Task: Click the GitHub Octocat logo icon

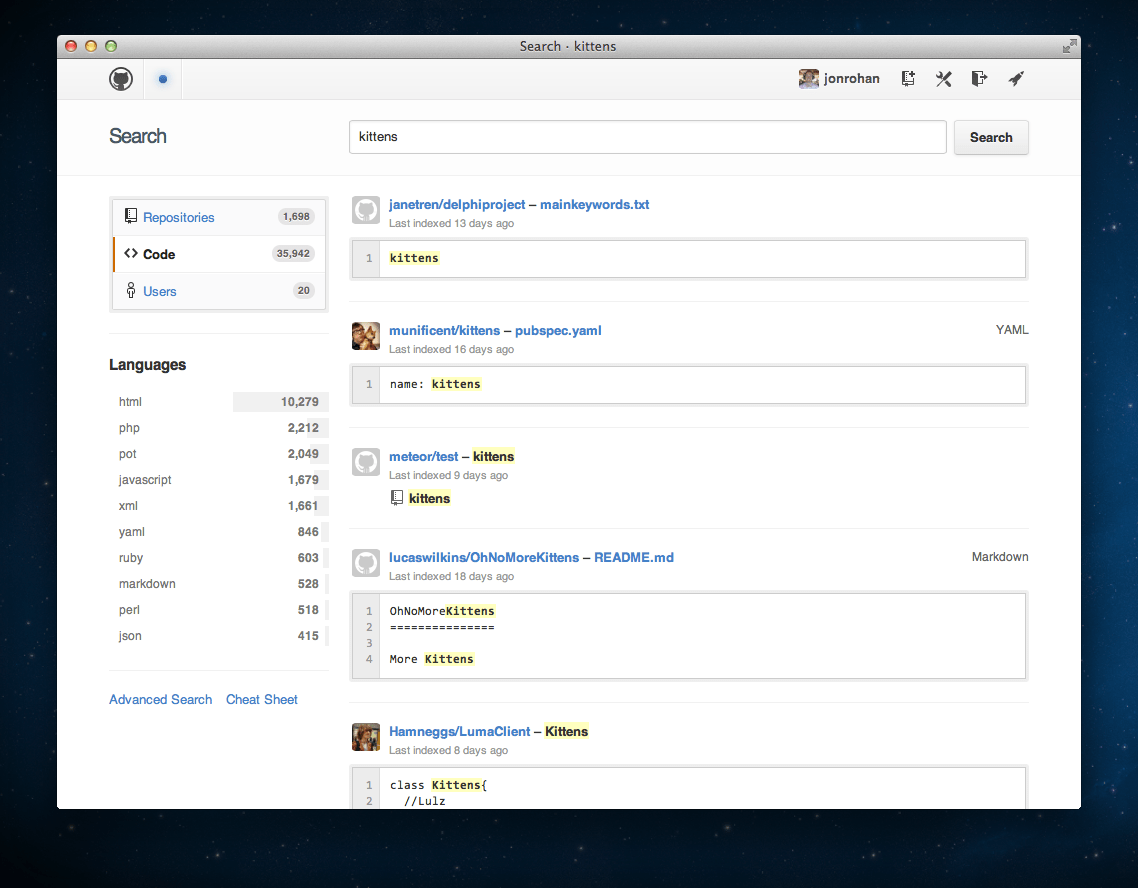Action: pyautogui.click(x=121, y=79)
